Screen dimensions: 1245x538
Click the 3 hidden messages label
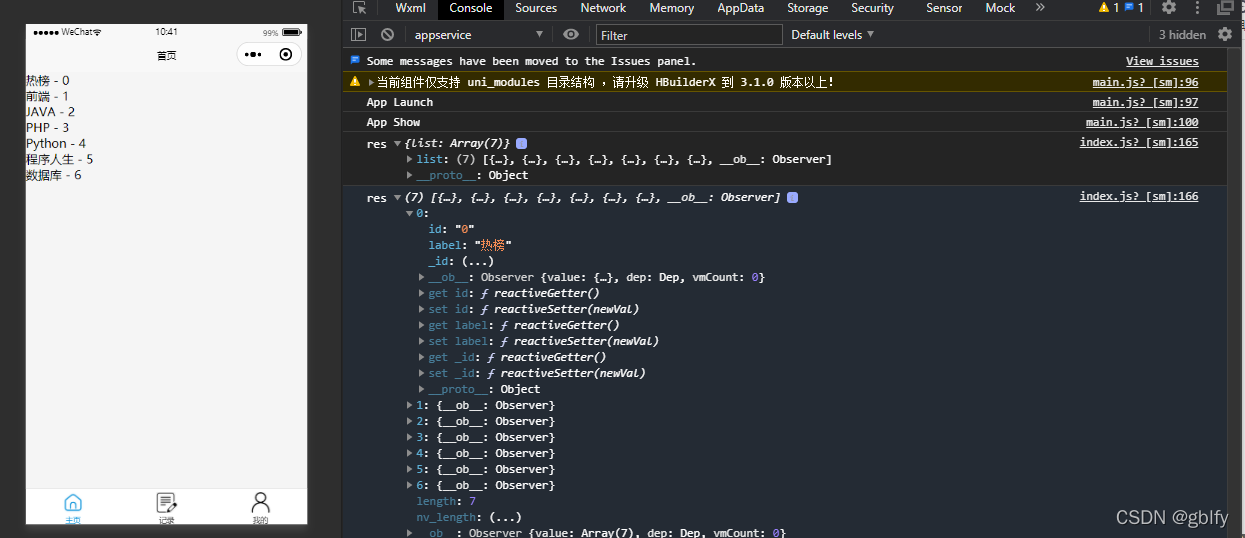click(1182, 35)
